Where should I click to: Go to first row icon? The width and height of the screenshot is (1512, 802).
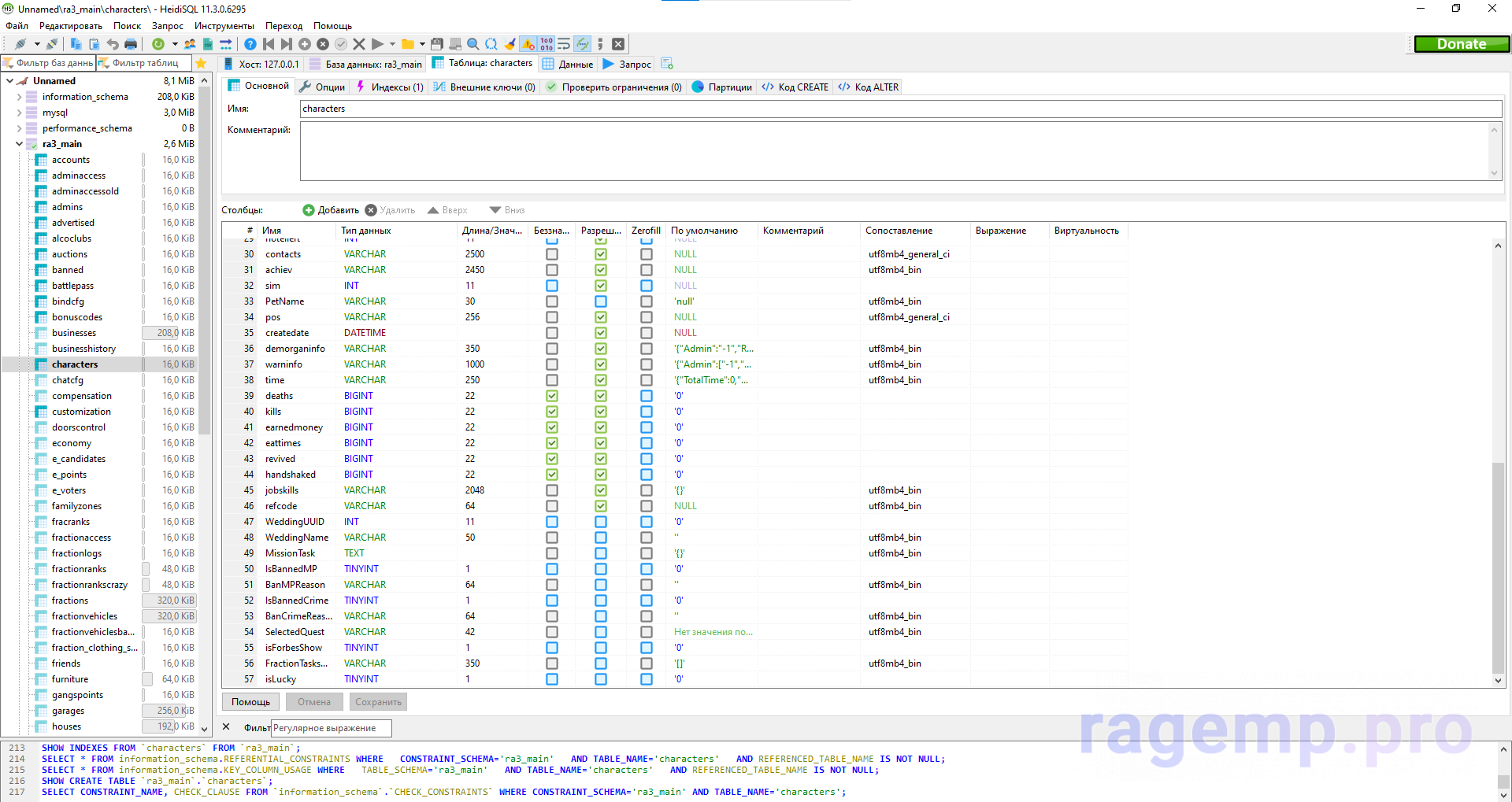269,44
